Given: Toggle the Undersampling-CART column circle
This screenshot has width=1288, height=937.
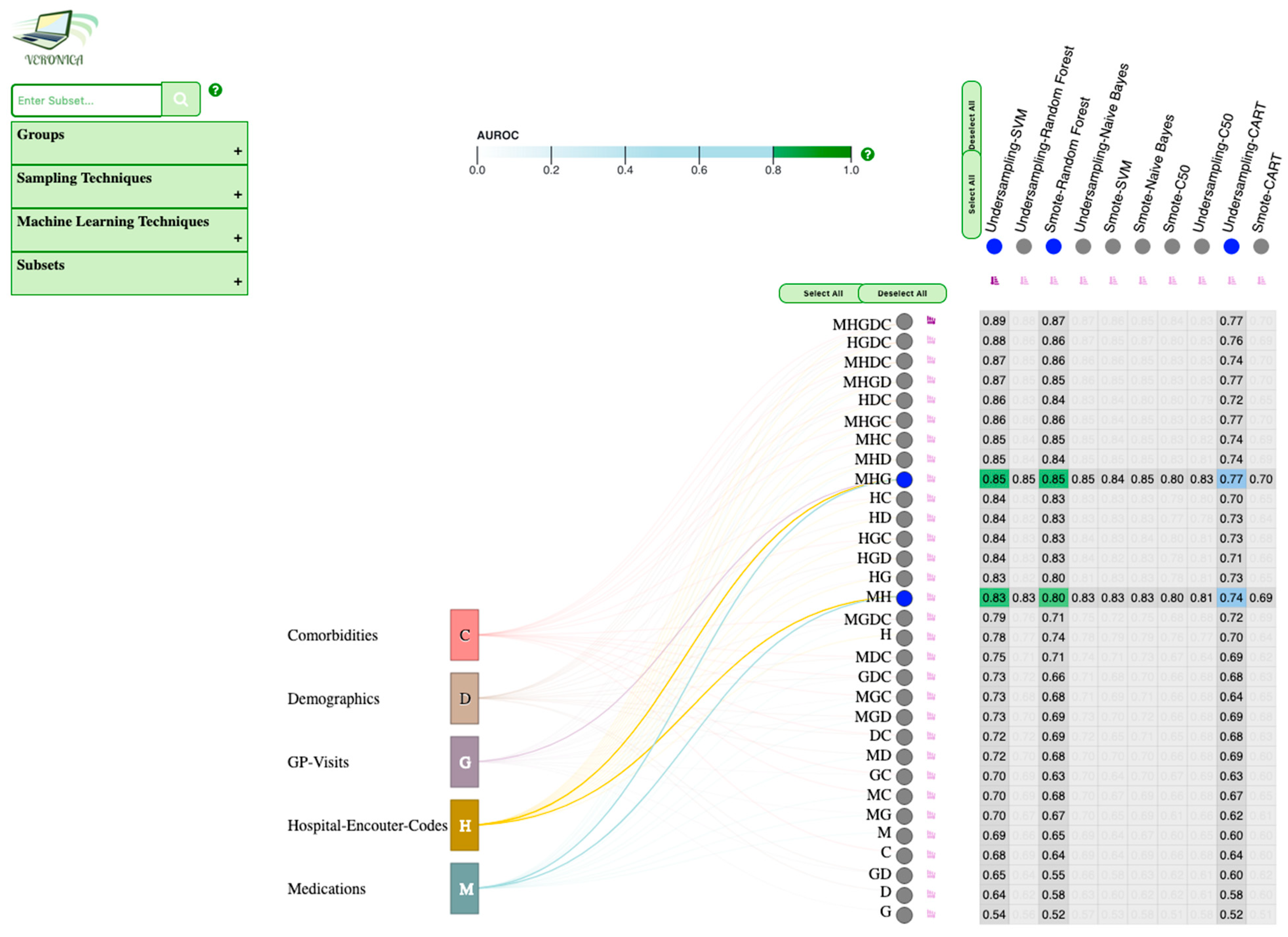Looking at the screenshot, I should 1231,246.
